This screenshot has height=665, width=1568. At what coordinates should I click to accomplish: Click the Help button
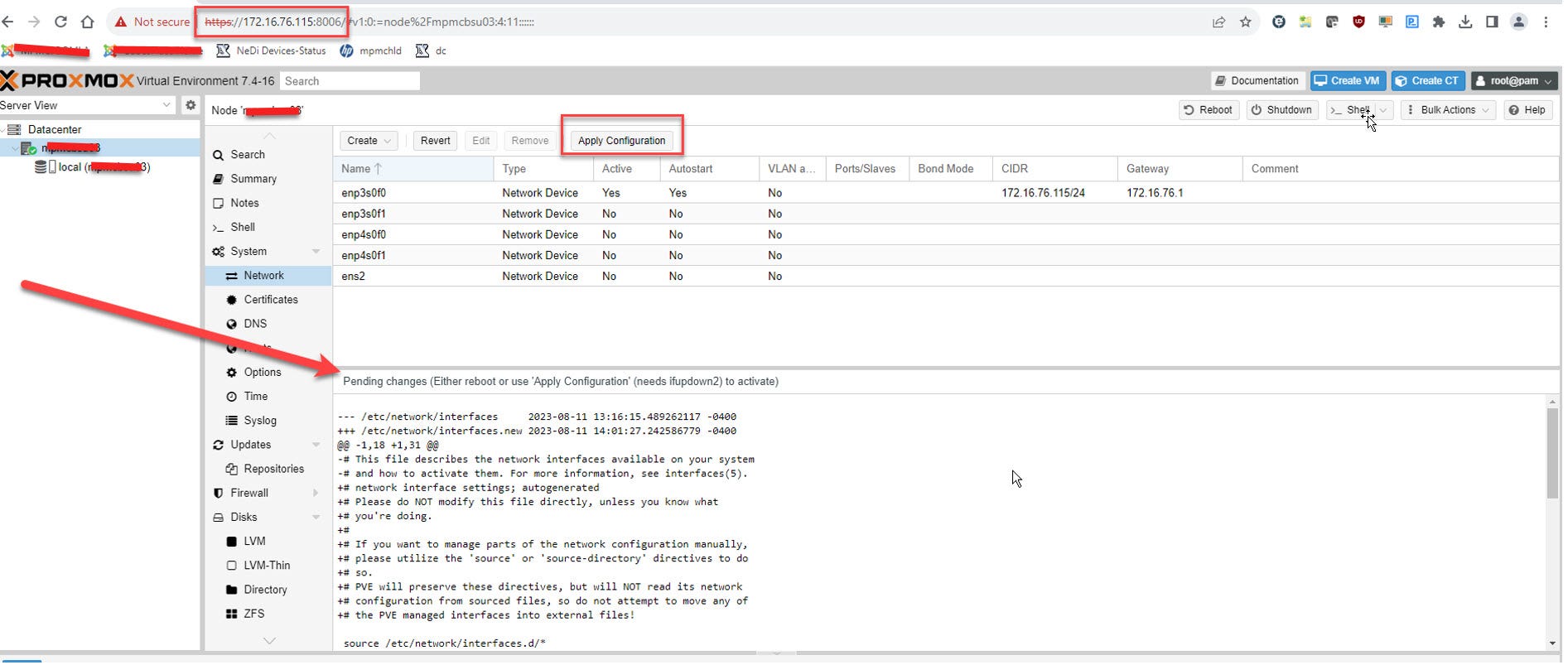[x=1527, y=110]
